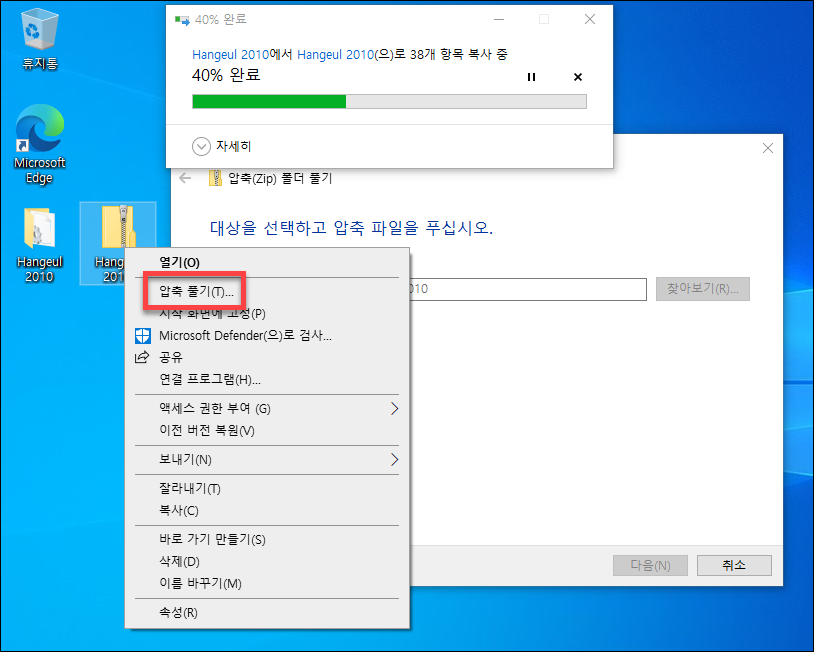
Task: Cancel the copy with the small X
Action: (x=578, y=77)
